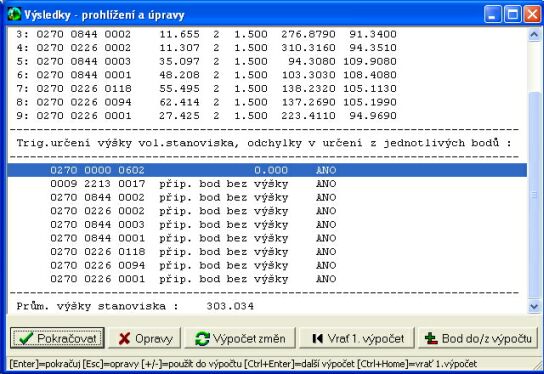Click value 109.9080 in line 5
This screenshot has width=544, height=374.
pyautogui.click(x=370, y=61)
